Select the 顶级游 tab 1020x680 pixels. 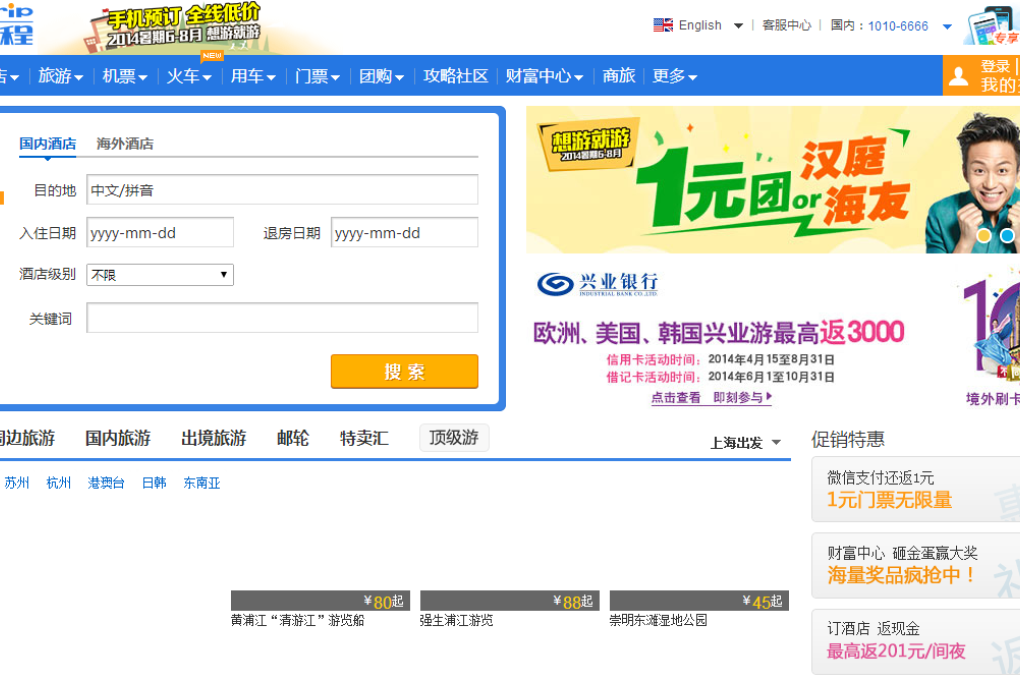coord(453,437)
